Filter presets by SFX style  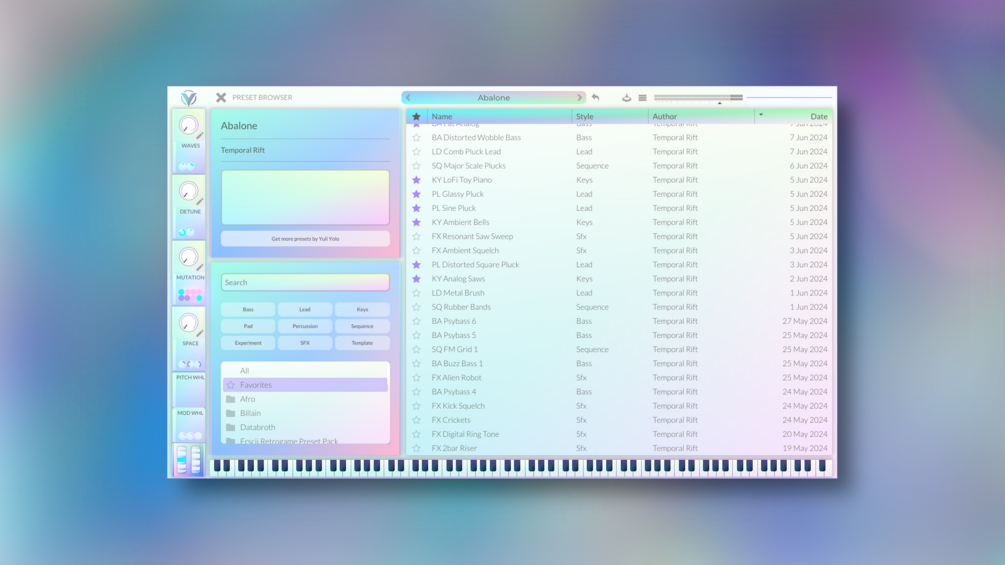(x=305, y=343)
